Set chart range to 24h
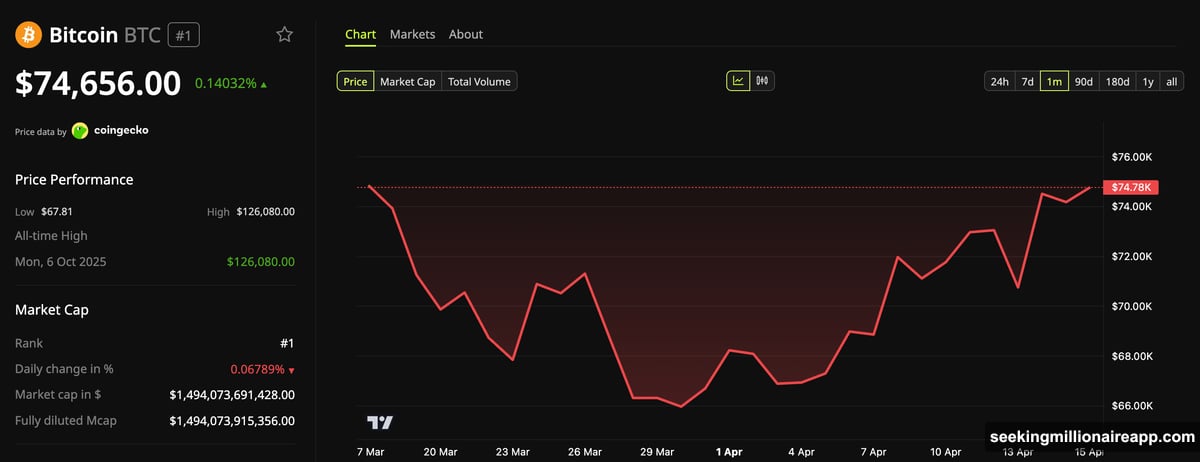This screenshot has height=462, width=1200. click(x=999, y=82)
